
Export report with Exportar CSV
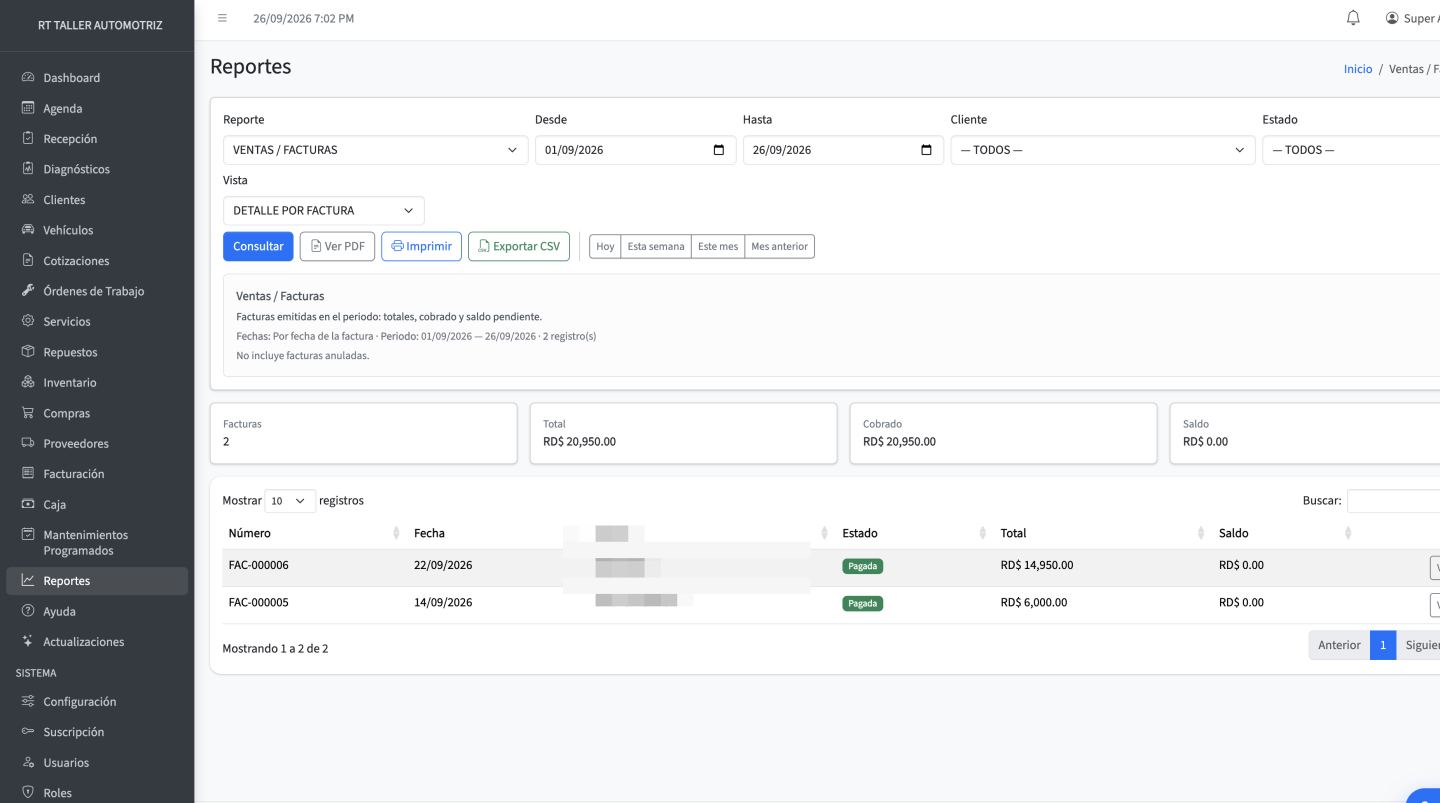pyautogui.click(x=519, y=246)
